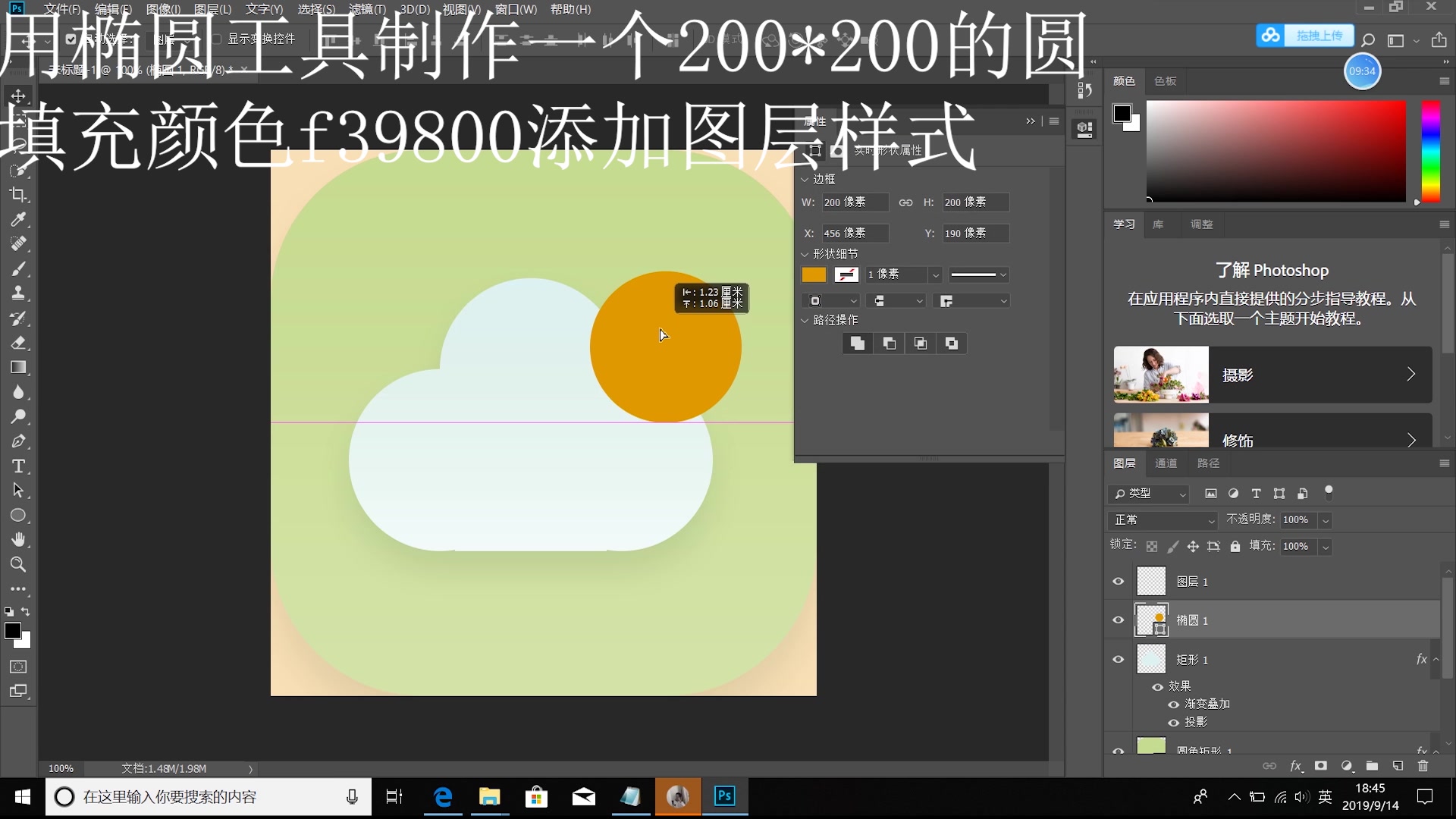
Task: Collapse the 路径操作 section
Action: pyautogui.click(x=805, y=320)
